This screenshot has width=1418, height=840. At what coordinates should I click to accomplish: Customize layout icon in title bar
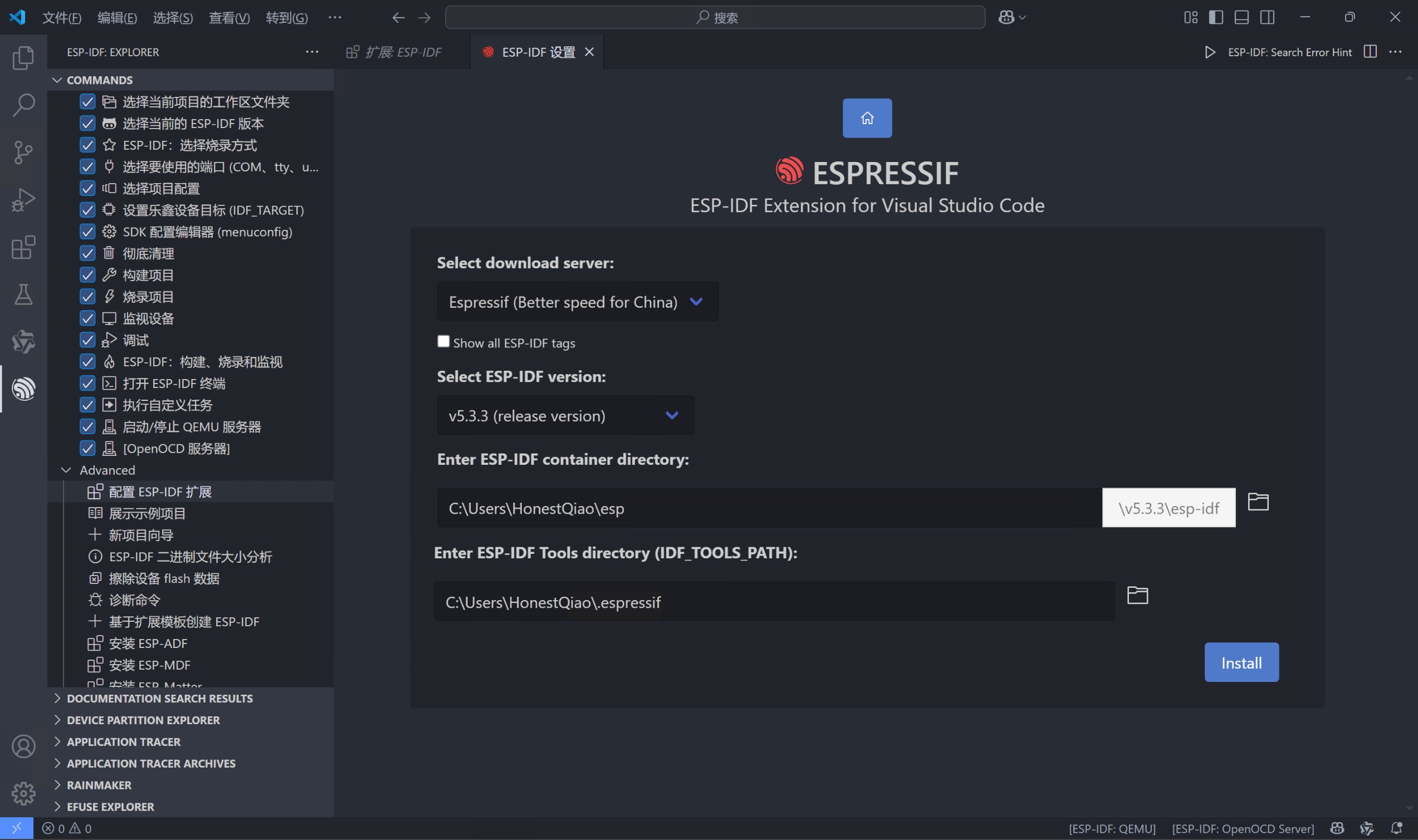(1190, 18)
